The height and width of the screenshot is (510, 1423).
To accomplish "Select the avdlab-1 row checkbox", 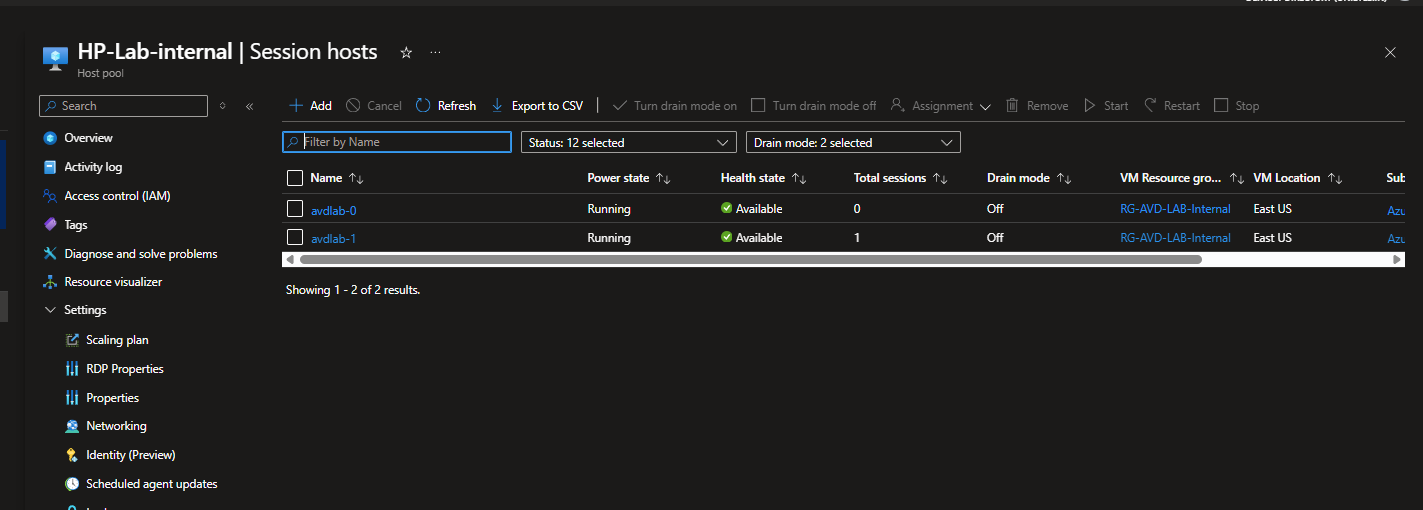I will pyautogui.click(x=295, y=238).
